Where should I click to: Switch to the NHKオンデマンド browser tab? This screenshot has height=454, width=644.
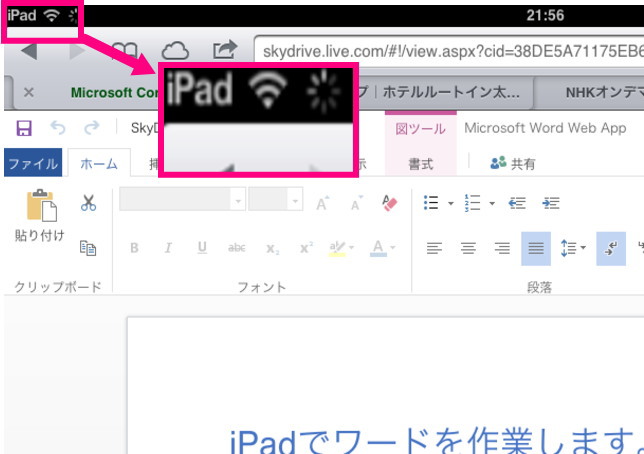click(590, 92)
